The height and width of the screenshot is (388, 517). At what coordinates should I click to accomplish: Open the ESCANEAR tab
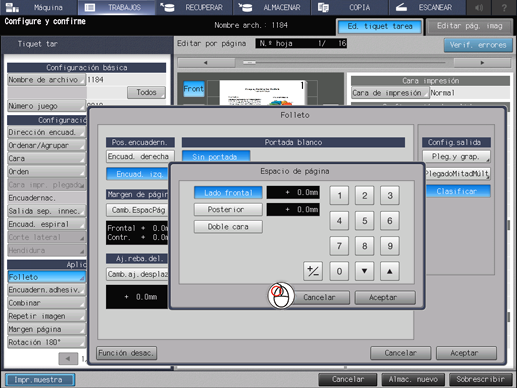(427, 7)
